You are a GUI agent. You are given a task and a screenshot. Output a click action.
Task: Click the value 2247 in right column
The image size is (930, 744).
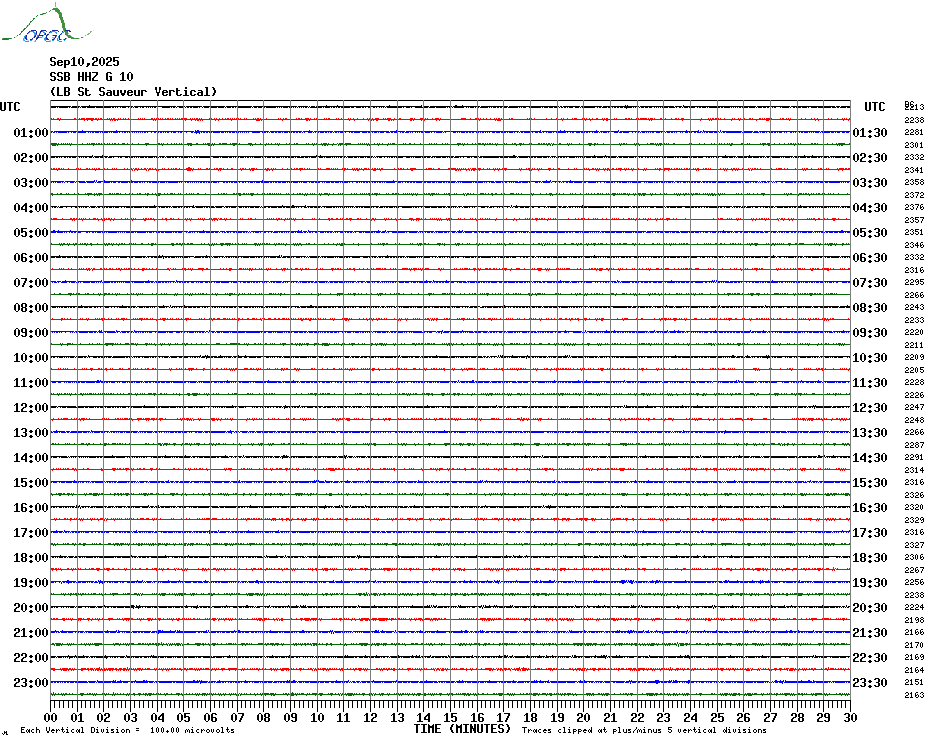point(914,408)
